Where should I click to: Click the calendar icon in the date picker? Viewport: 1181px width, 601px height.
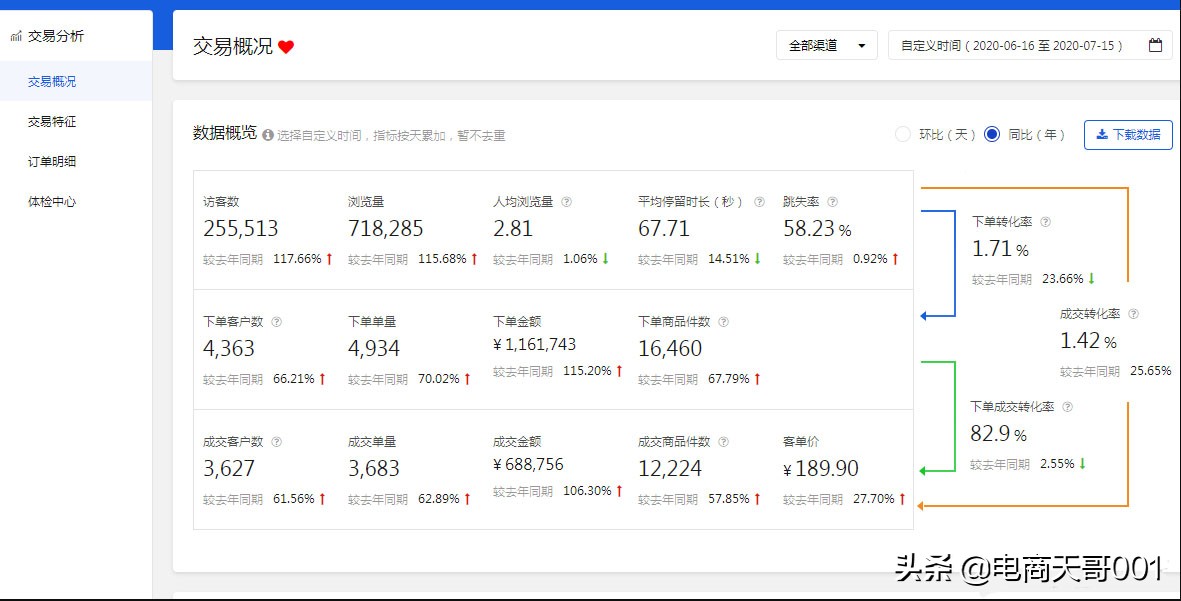click(1154, 45)
